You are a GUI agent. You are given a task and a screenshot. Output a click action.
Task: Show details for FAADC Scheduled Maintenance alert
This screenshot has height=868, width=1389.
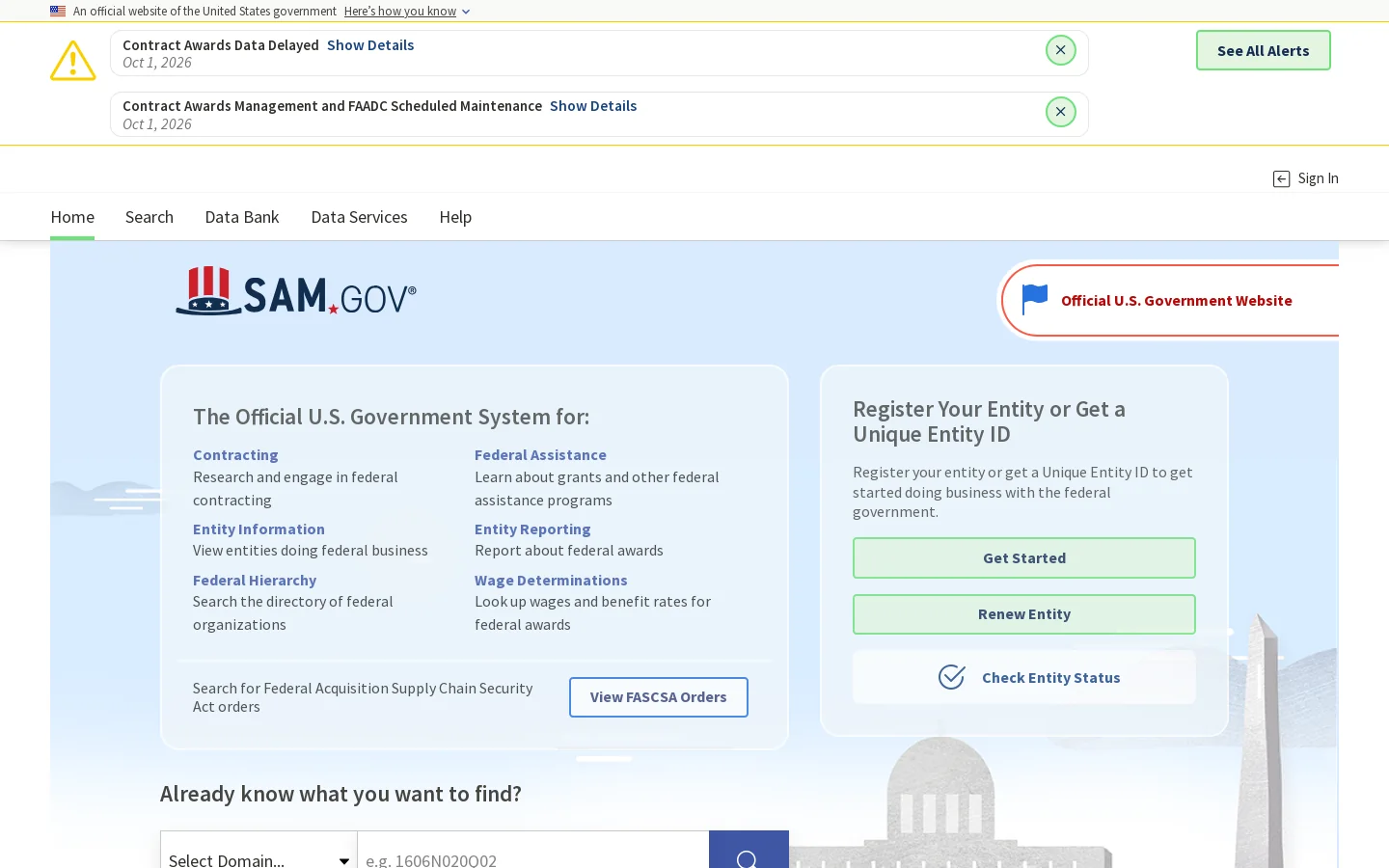tap(593, 106)
